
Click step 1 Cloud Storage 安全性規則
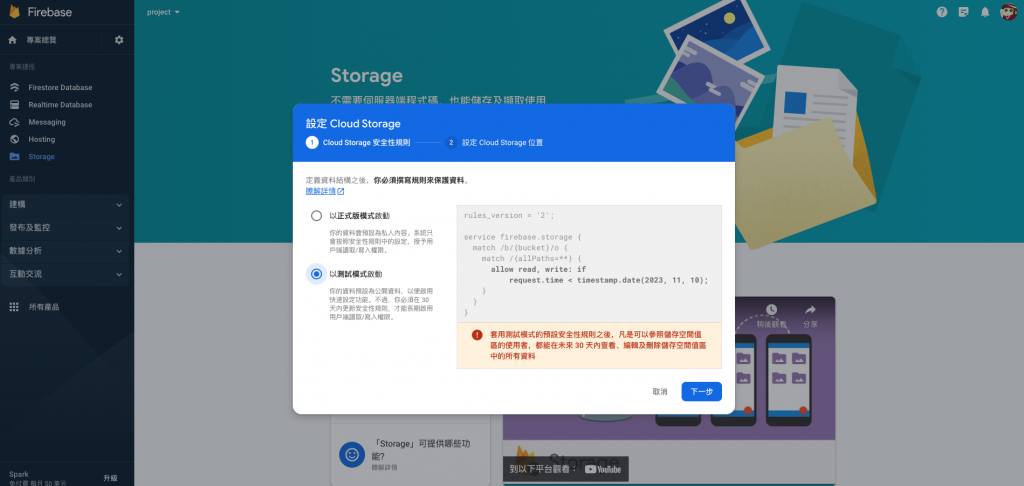359,142
